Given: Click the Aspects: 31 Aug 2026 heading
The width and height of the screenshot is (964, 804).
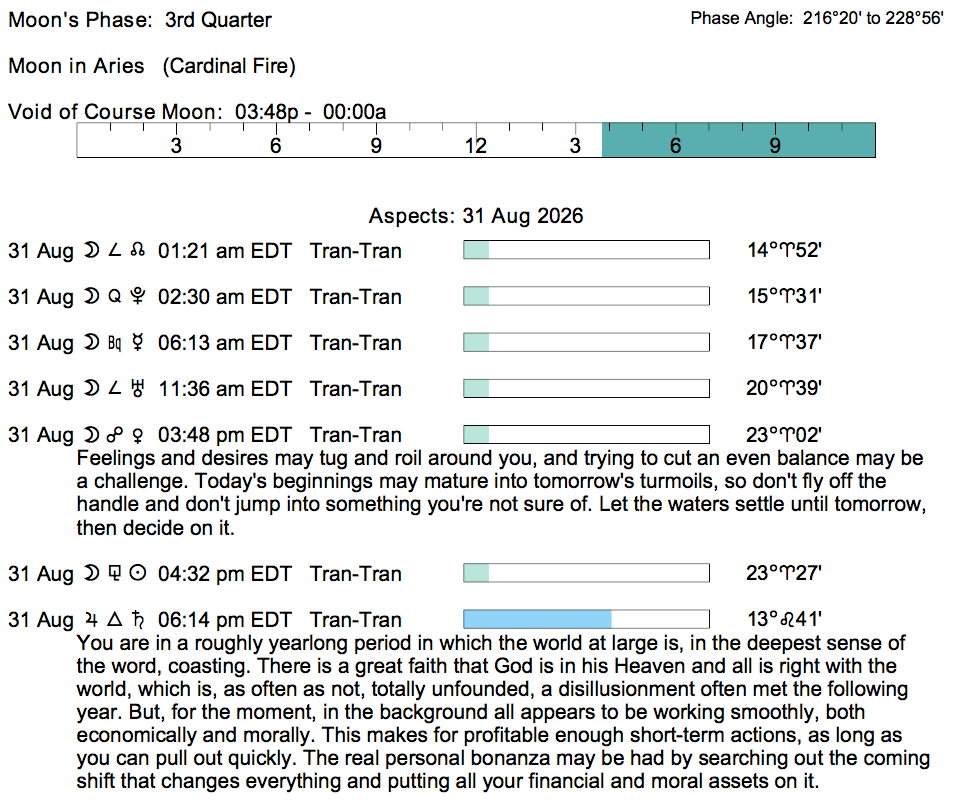Looking at the screenshot, I should pos(476,216).
